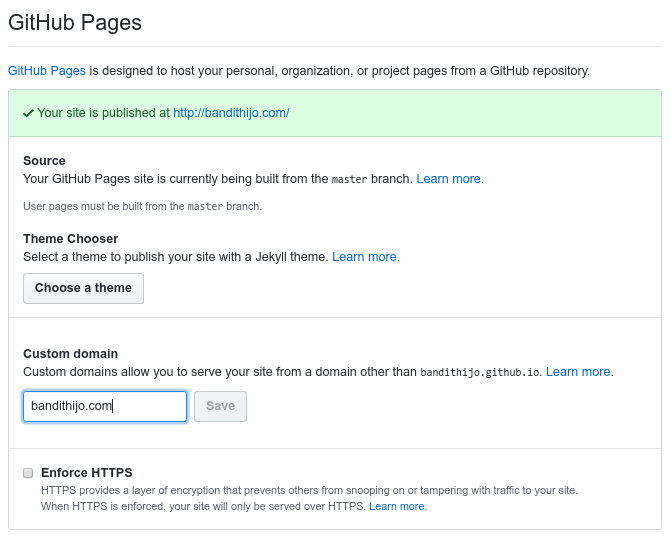Open Learn more link for Theme Chooser
This screenshot has height=538, width=671.
point(365,257)
